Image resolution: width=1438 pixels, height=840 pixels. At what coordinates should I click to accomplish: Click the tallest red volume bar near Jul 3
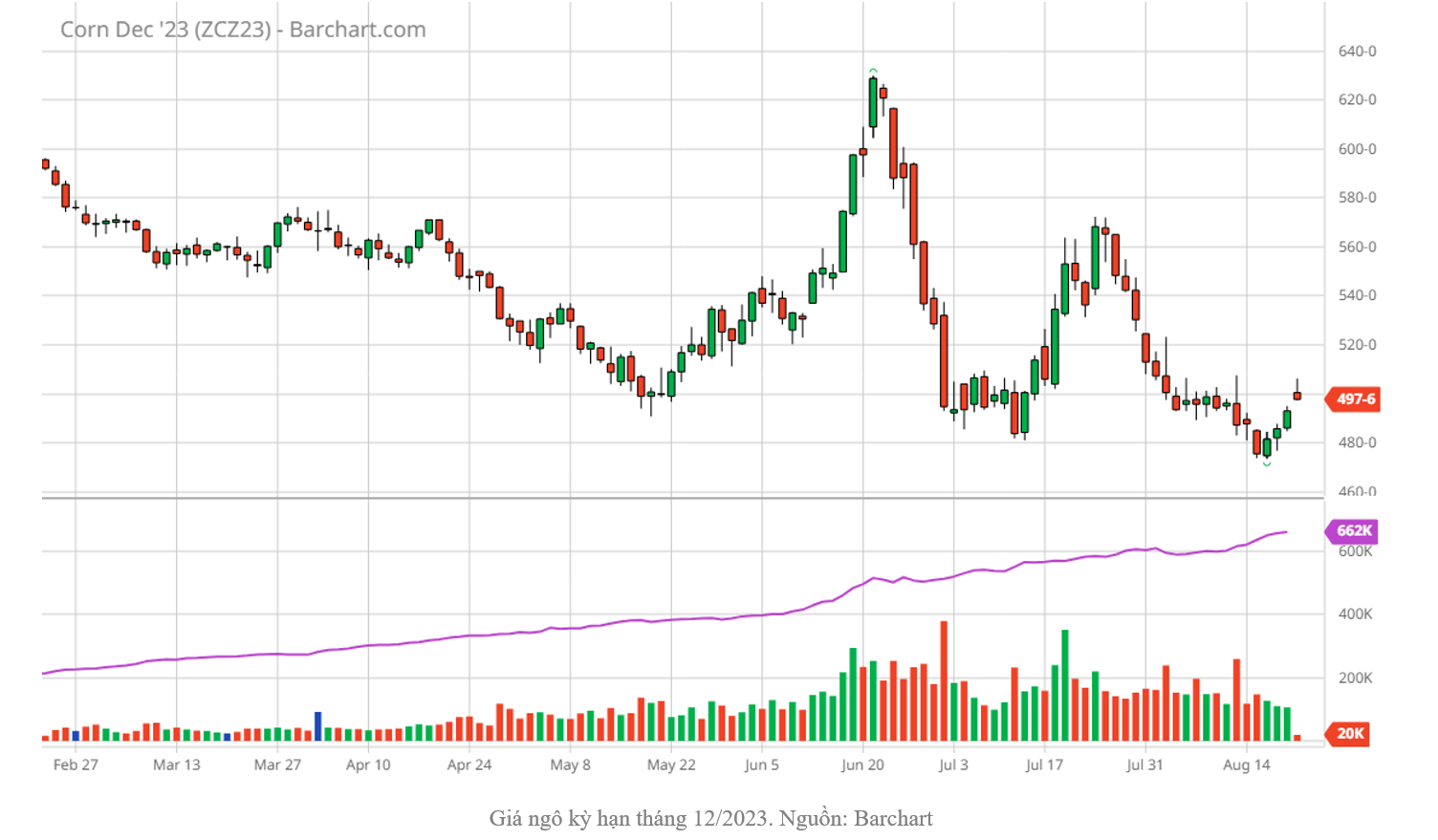[944, 681]
